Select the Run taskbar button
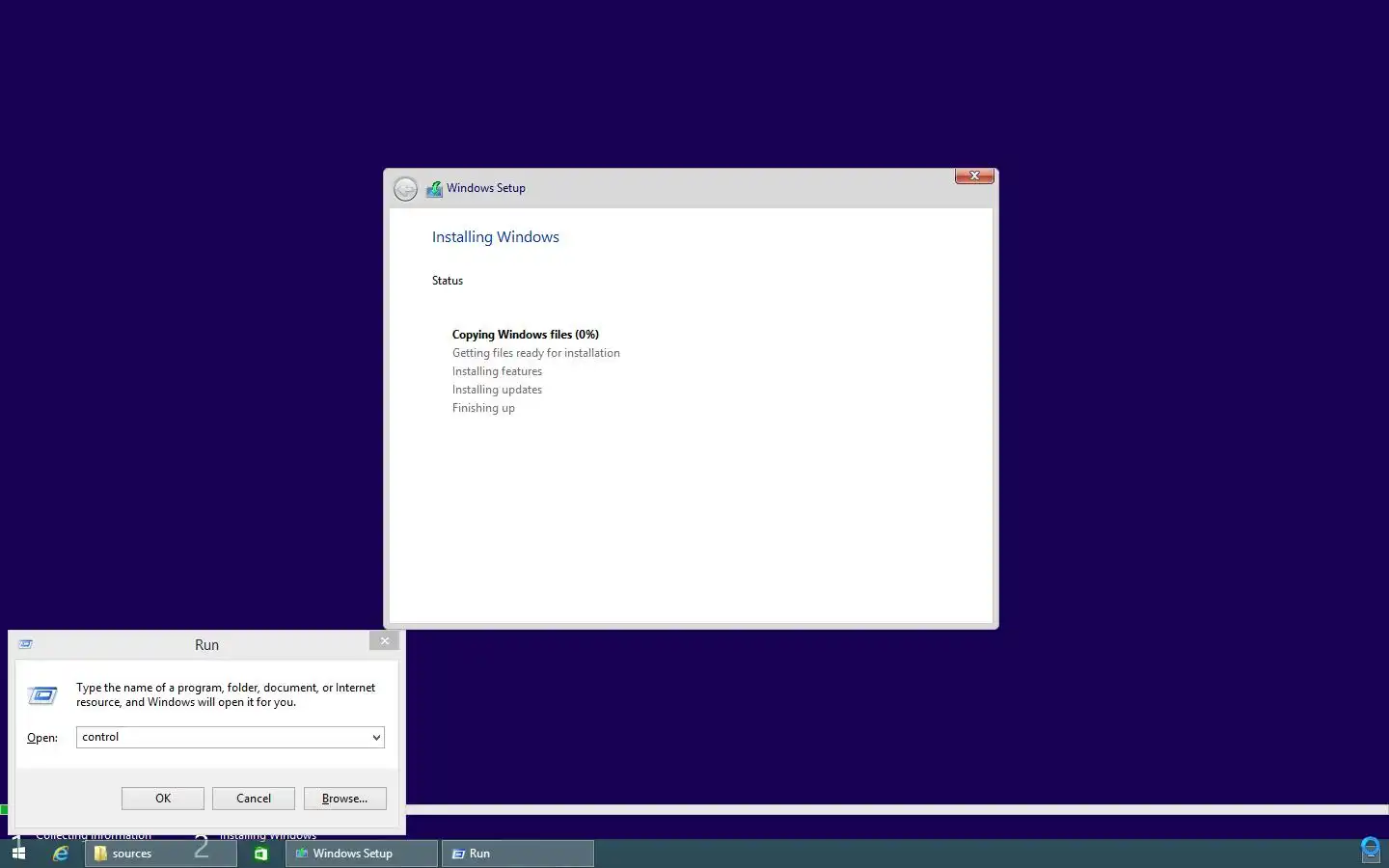This screenshot has height=868, width=1389. [518, 854]
